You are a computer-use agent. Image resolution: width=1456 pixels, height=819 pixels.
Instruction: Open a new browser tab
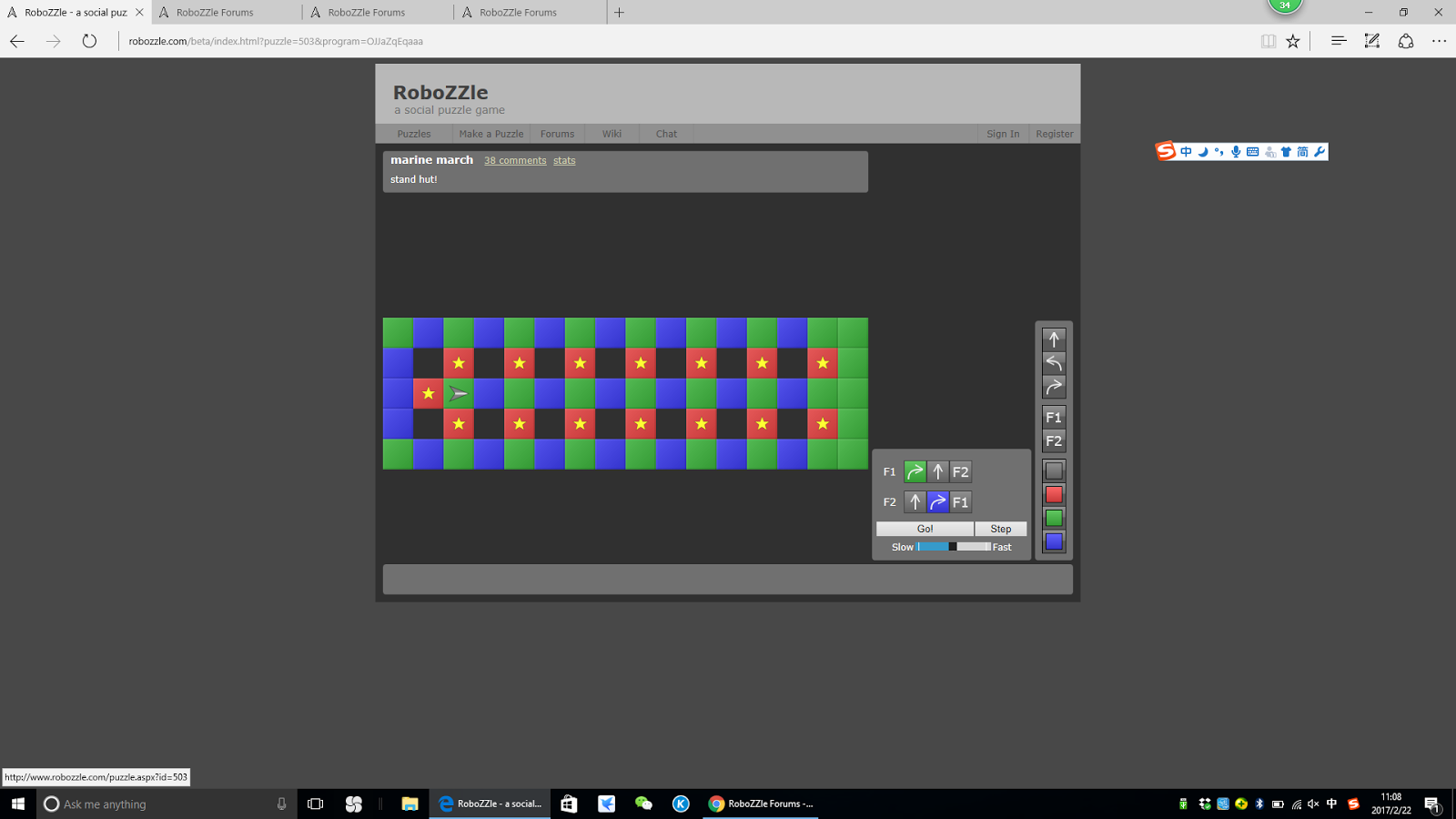[x=619, y=13]
